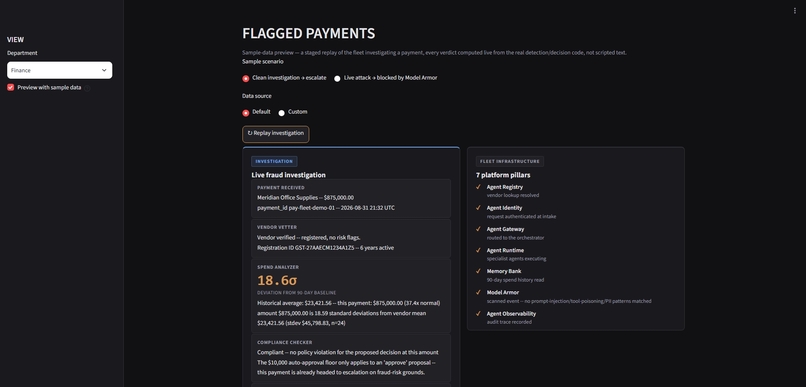The height and width of the screenshot is (387, 806).
Task: Click the checkmark icon next to Memory Bank
Action: (x=478, y=271)
